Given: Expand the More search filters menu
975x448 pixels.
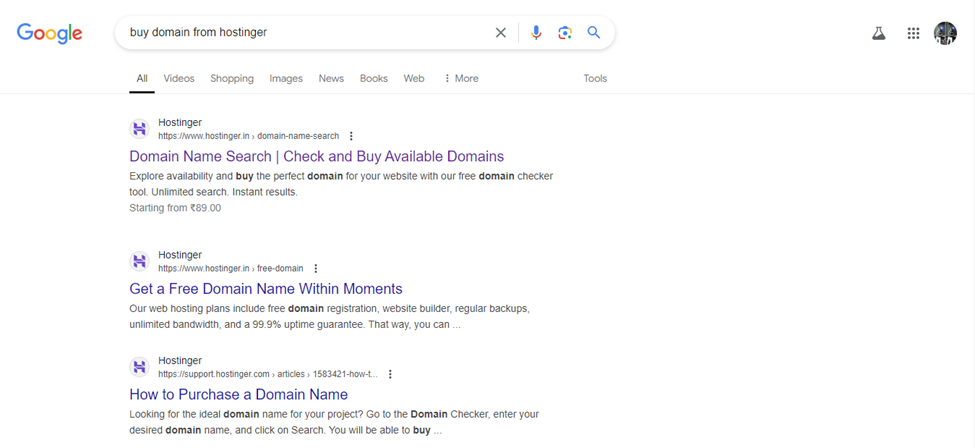Looking at the screenshot, I should [461, 78].
